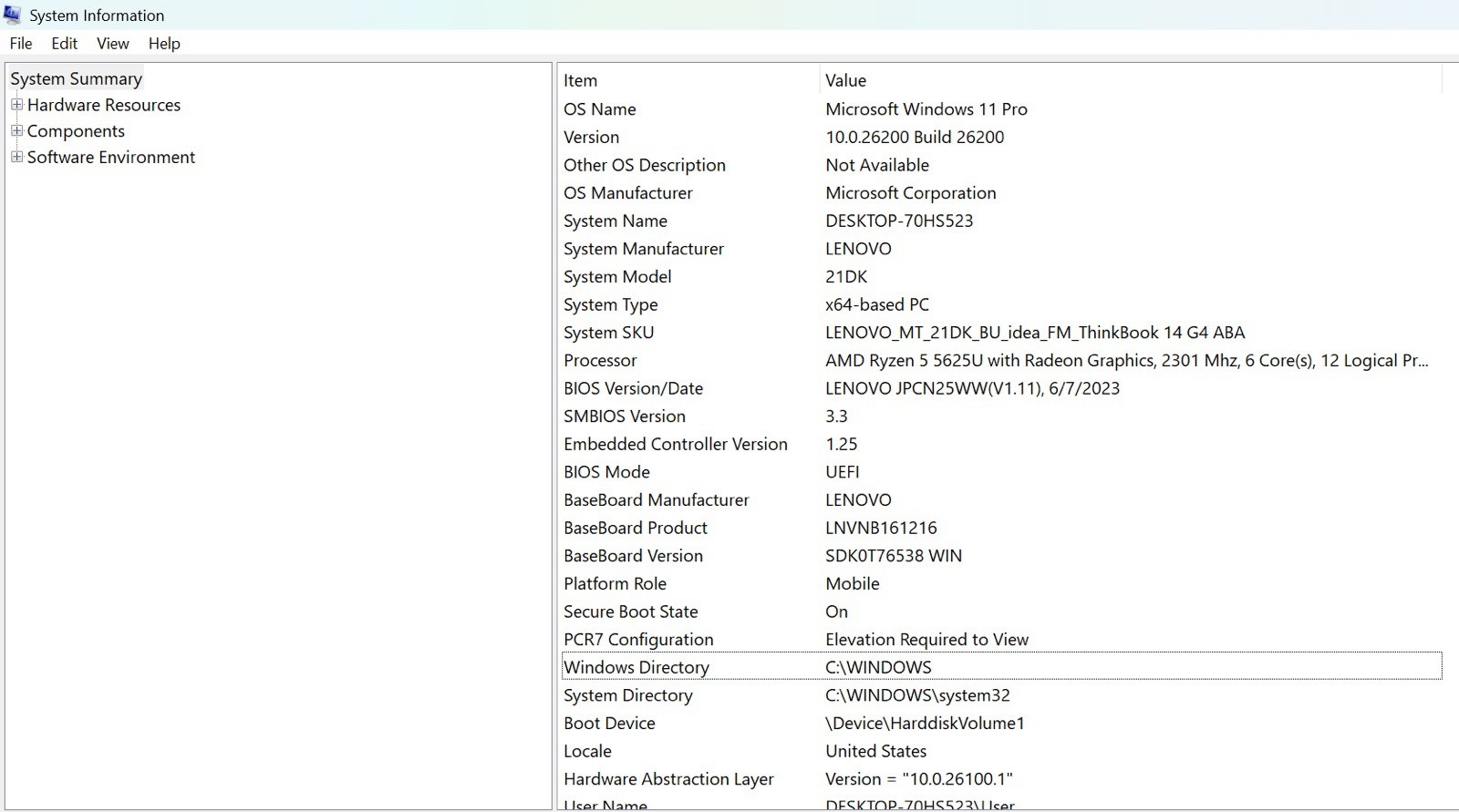Select the Windows Directory row label

pos(636,667)
